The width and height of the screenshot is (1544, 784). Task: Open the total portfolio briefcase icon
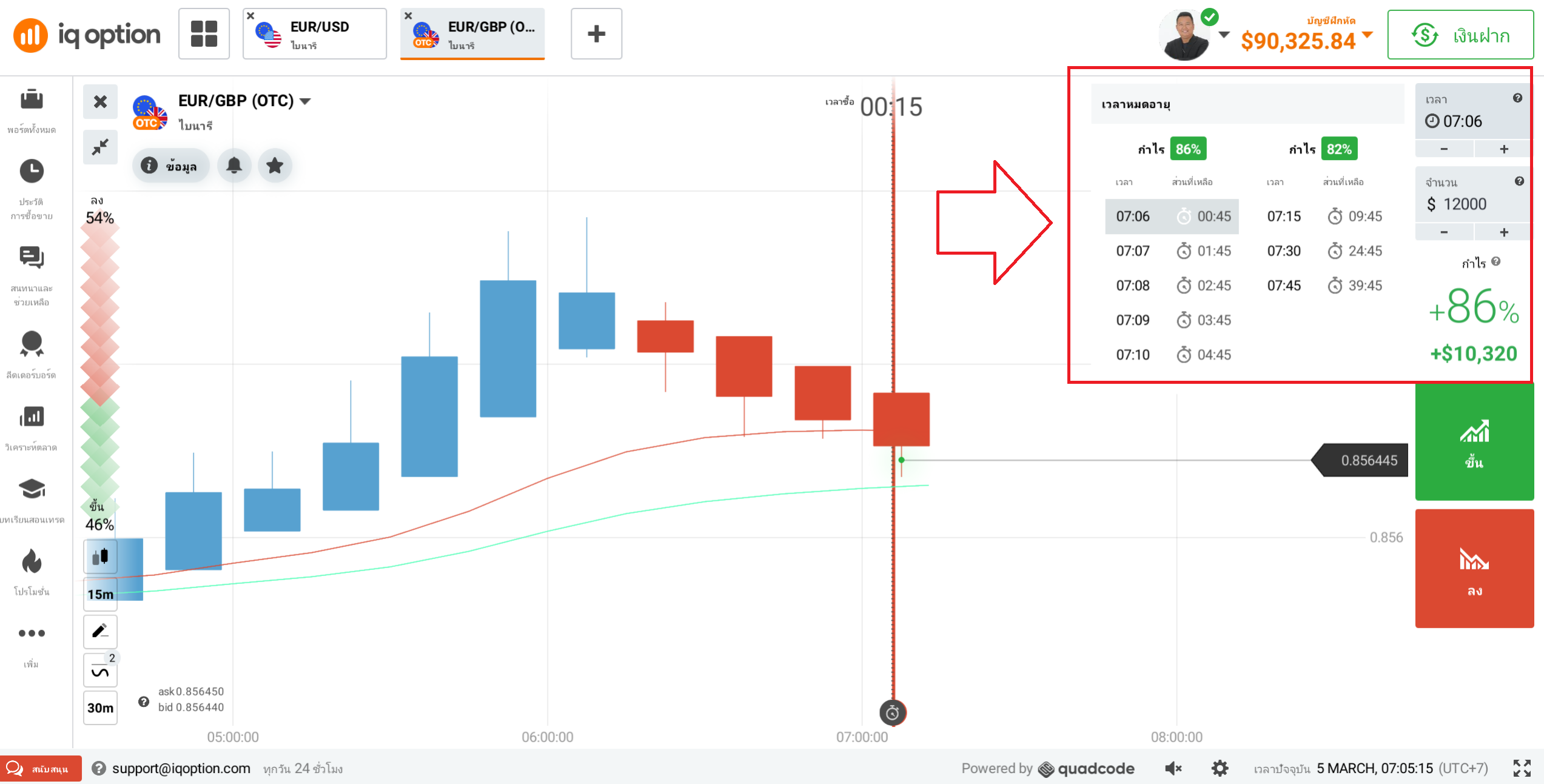coord(32,99)
